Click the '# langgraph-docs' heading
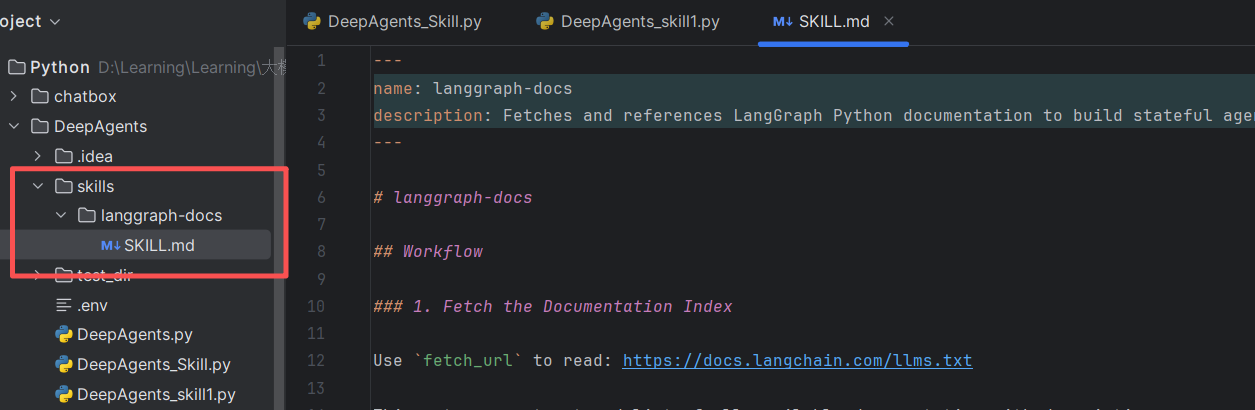This screenshot has width=1255, height=410. pyautogui.click(x=453, y=198)
